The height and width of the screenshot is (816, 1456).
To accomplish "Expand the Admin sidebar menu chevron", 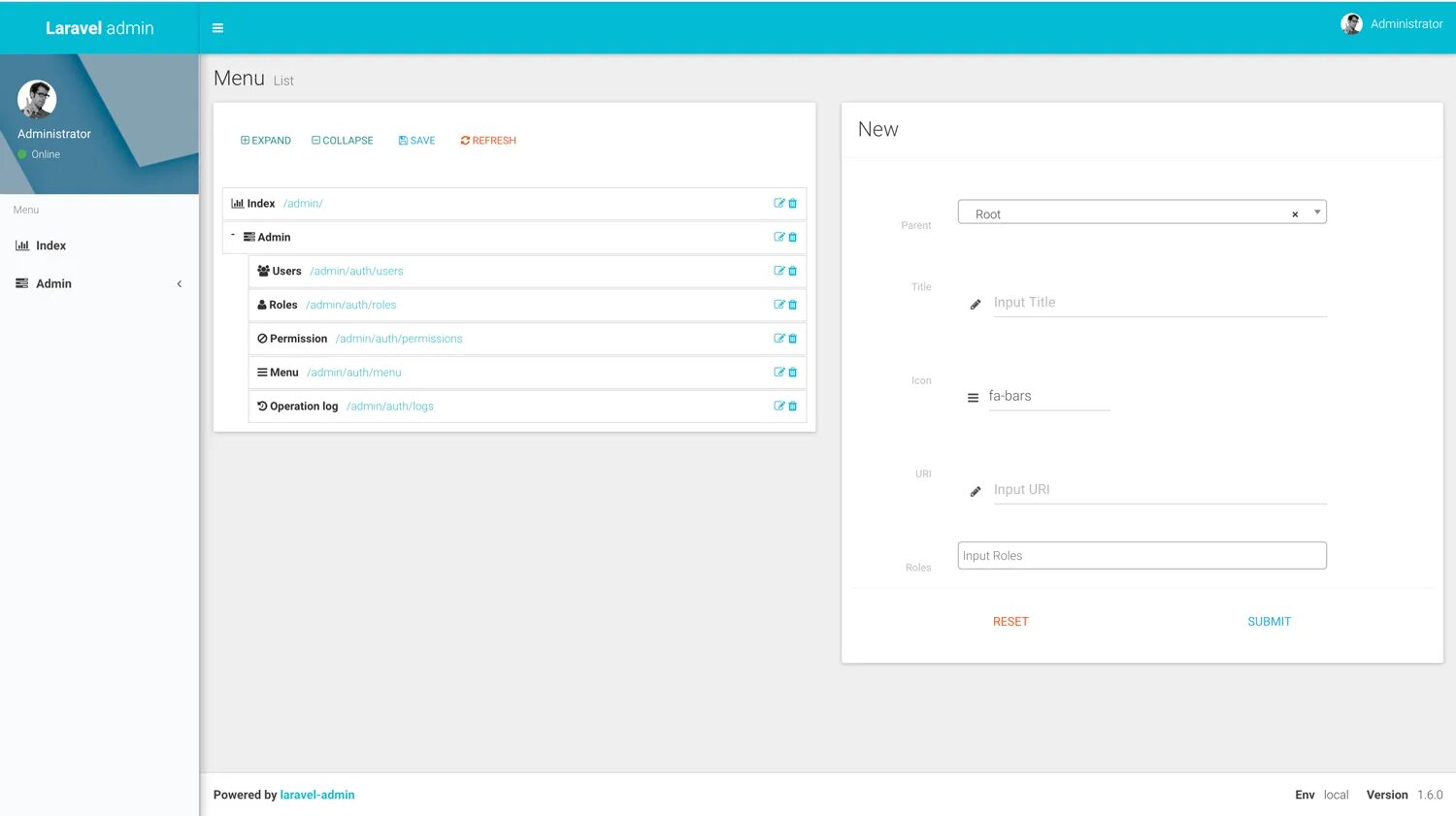I will 180,284.
